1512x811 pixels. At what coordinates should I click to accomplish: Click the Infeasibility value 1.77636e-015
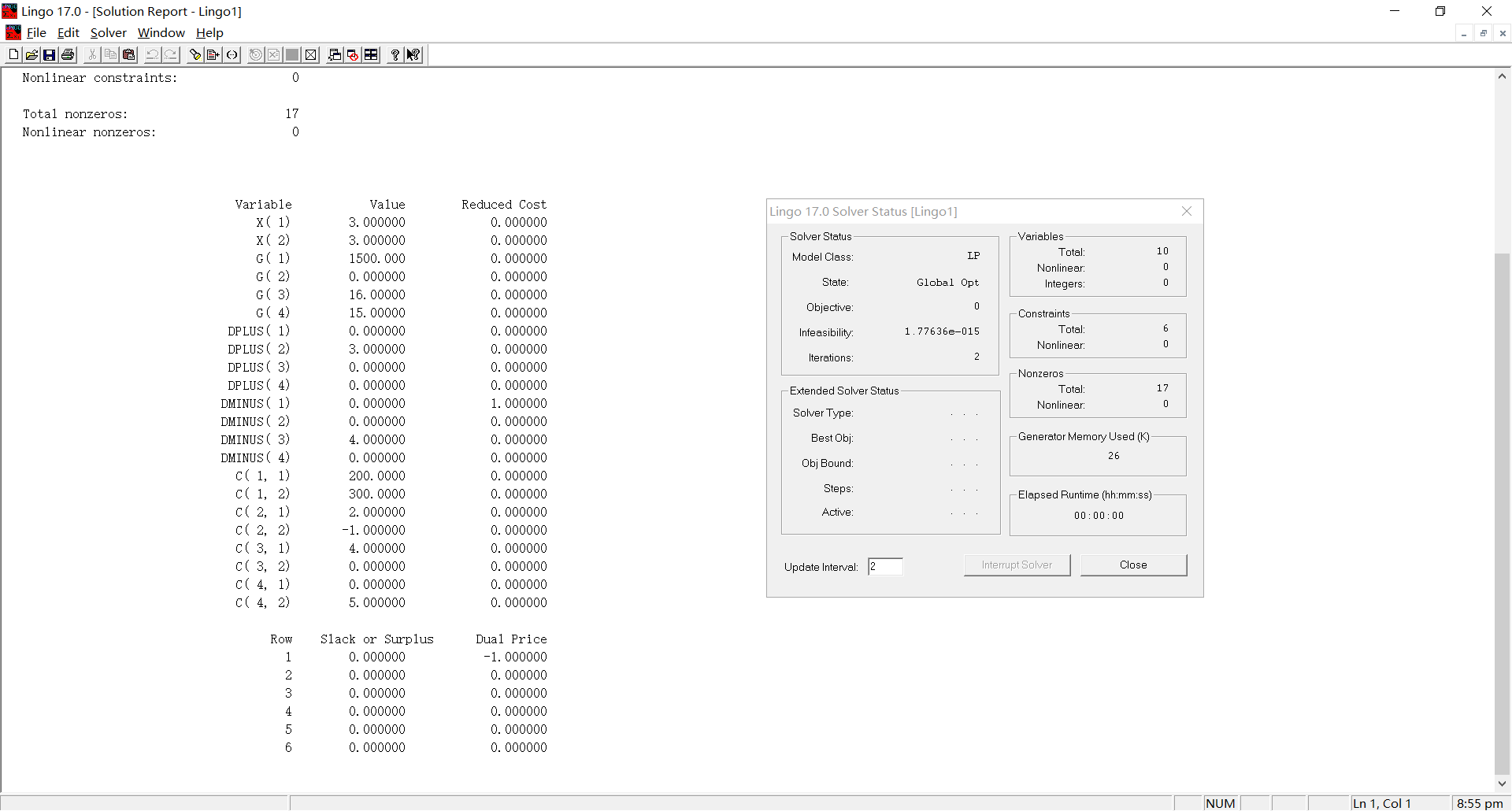click(x=942, y=331)
